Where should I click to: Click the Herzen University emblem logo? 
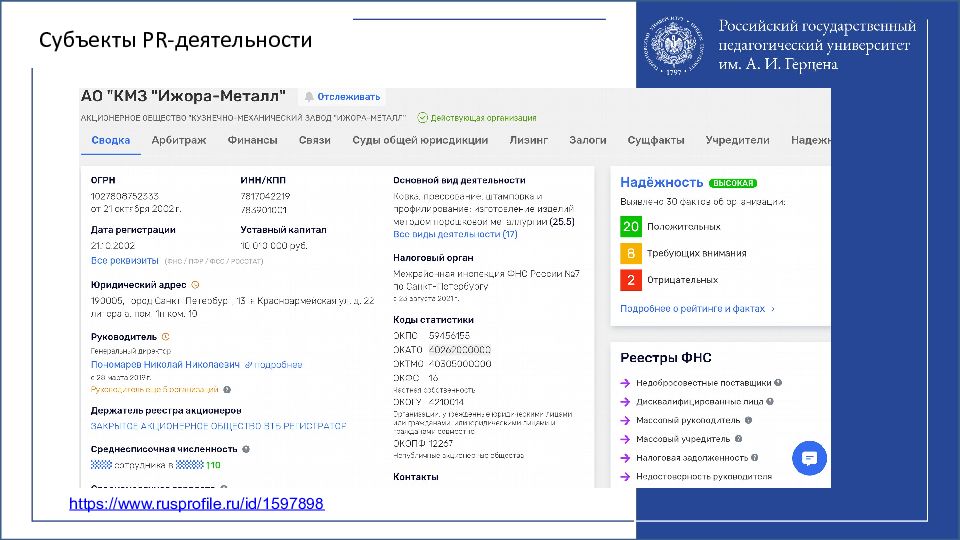pyautogui.click(x=673, y=45)
